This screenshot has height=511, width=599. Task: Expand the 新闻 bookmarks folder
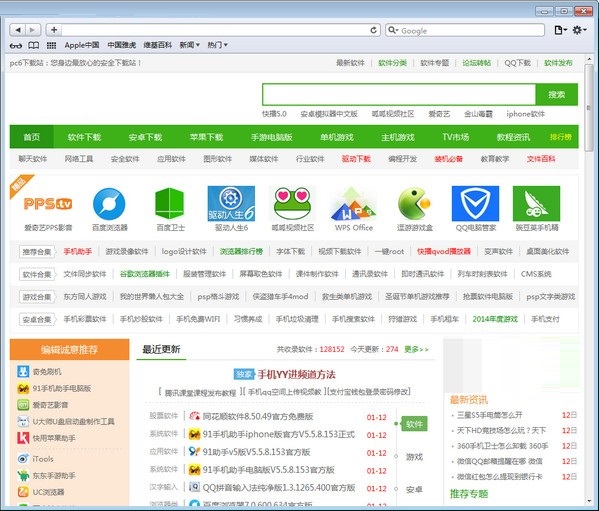pyautogui.click(x=190, y=45)
